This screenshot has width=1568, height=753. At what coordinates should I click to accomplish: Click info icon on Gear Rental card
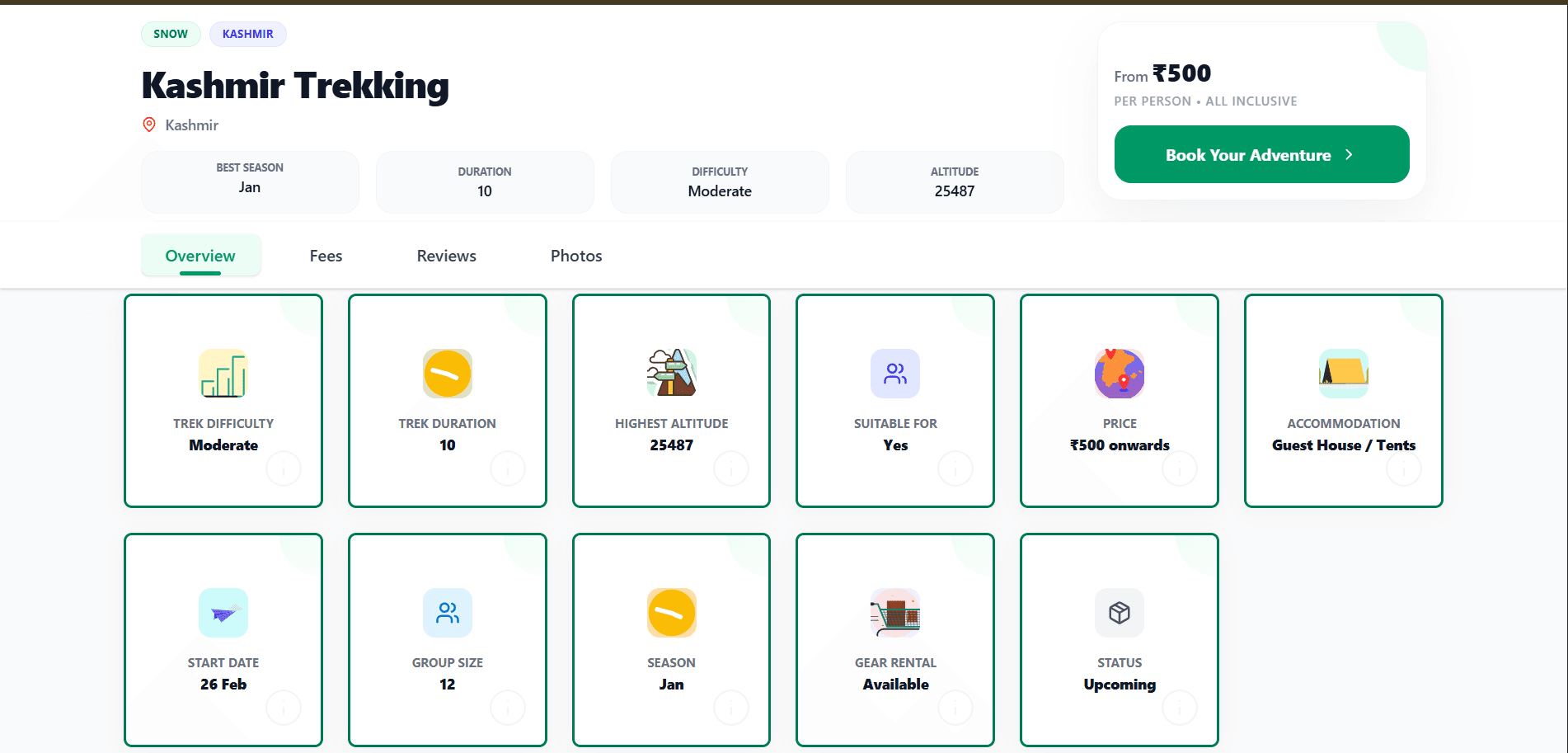955,708
